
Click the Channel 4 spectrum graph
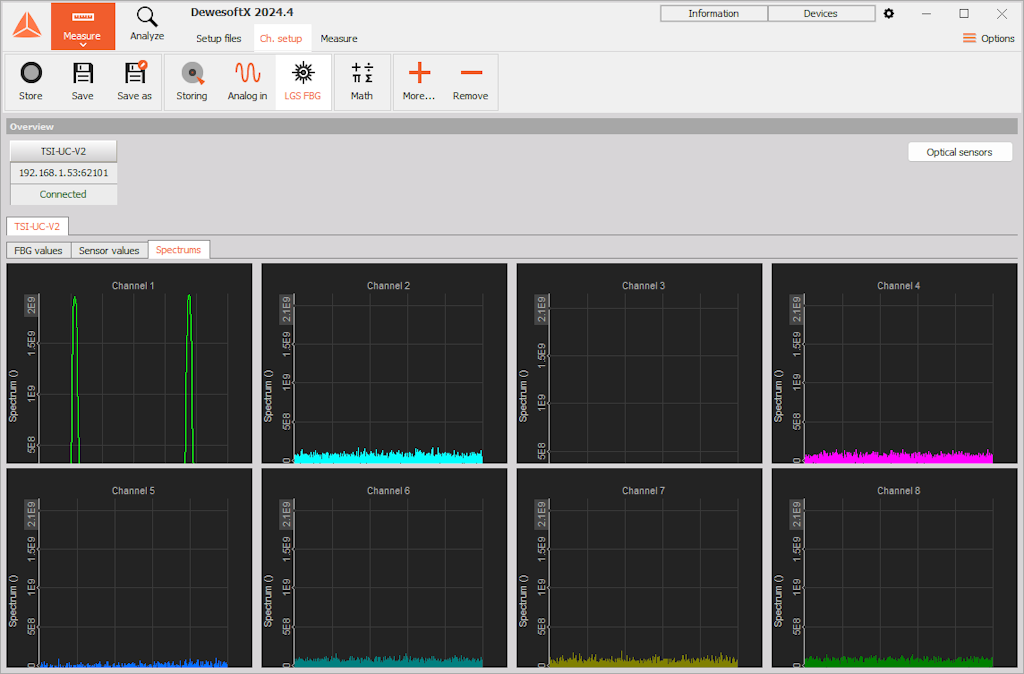coord(895,363)
